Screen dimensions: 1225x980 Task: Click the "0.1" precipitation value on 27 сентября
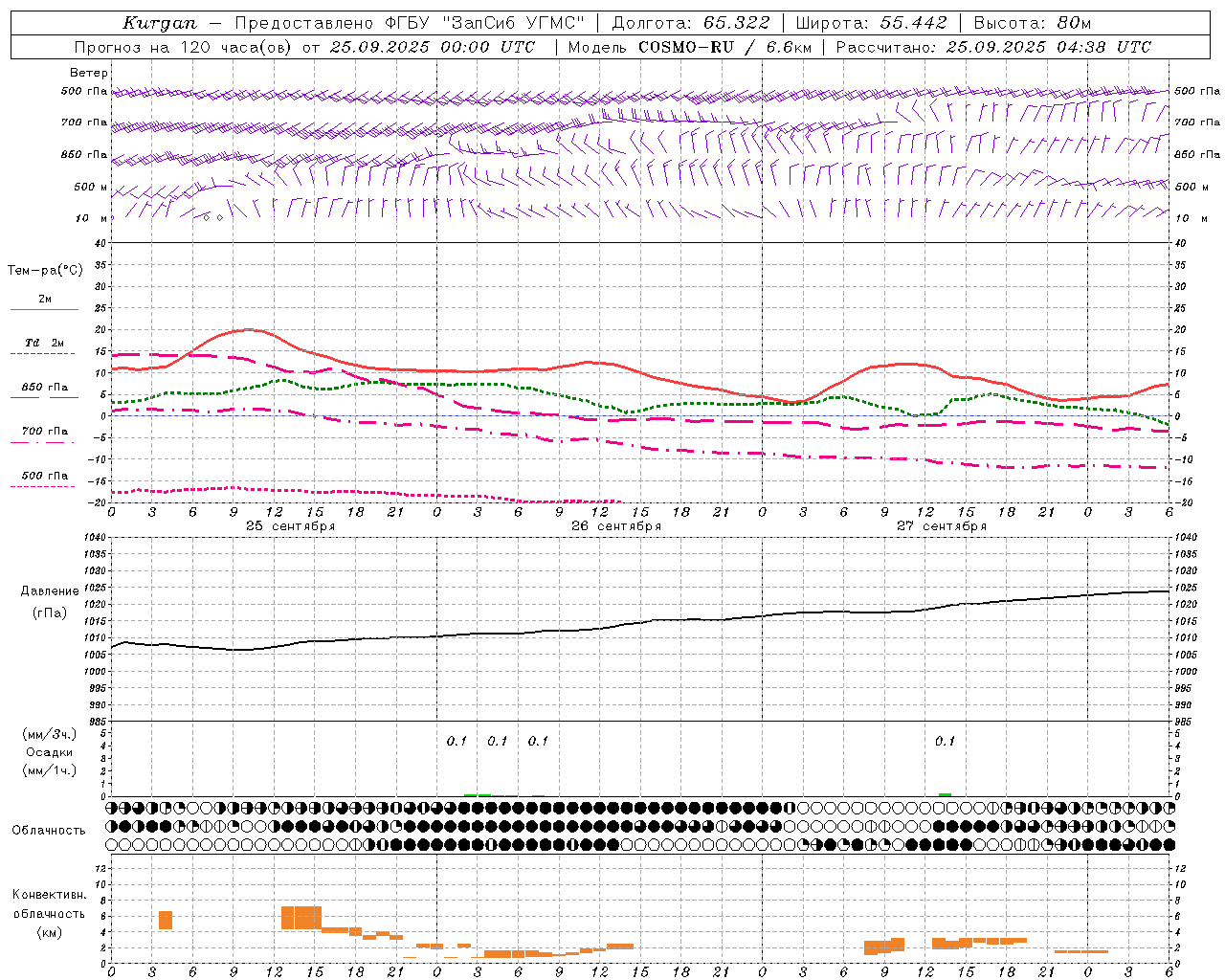point(945,742)
